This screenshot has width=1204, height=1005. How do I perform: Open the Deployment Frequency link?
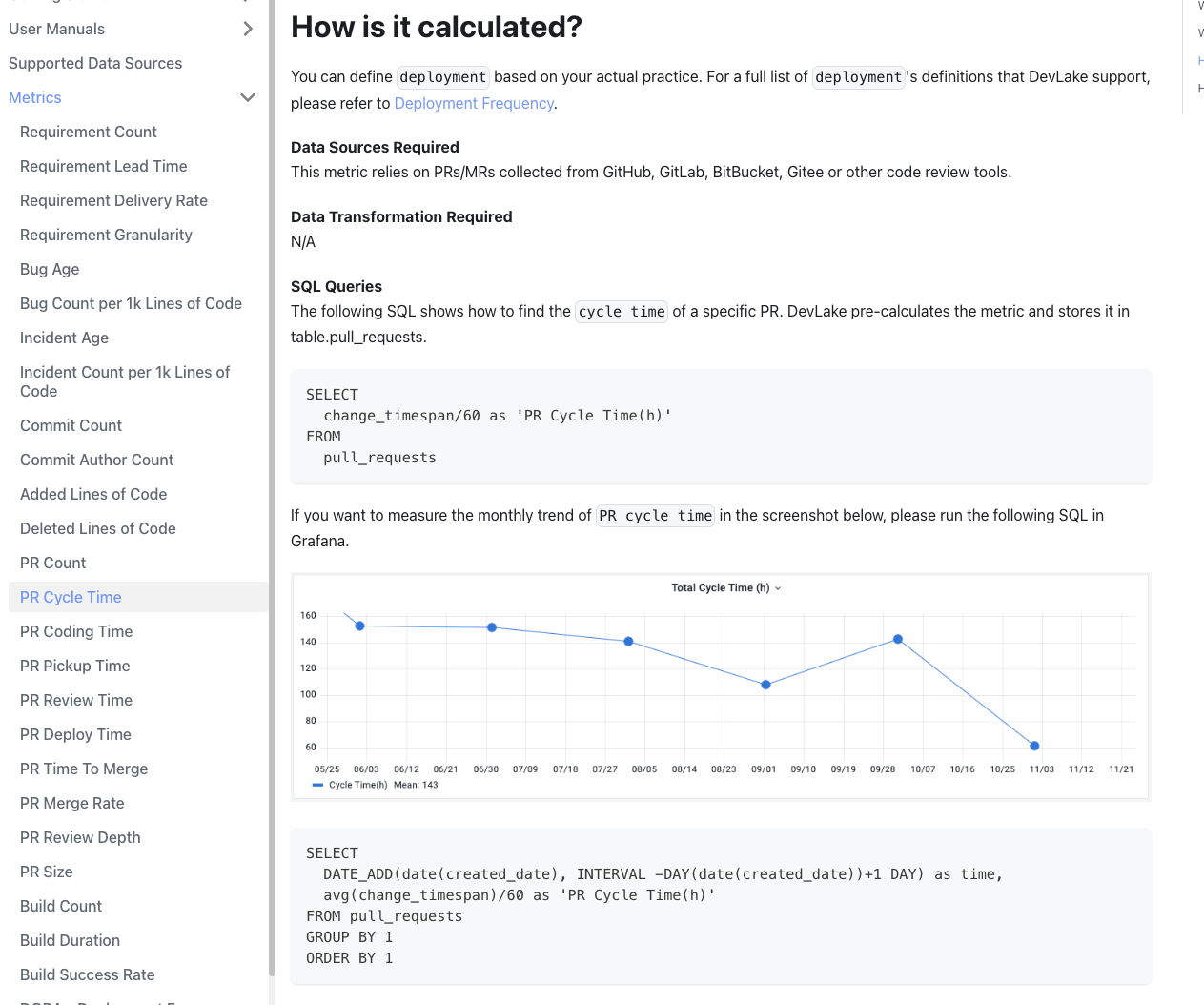474,103
